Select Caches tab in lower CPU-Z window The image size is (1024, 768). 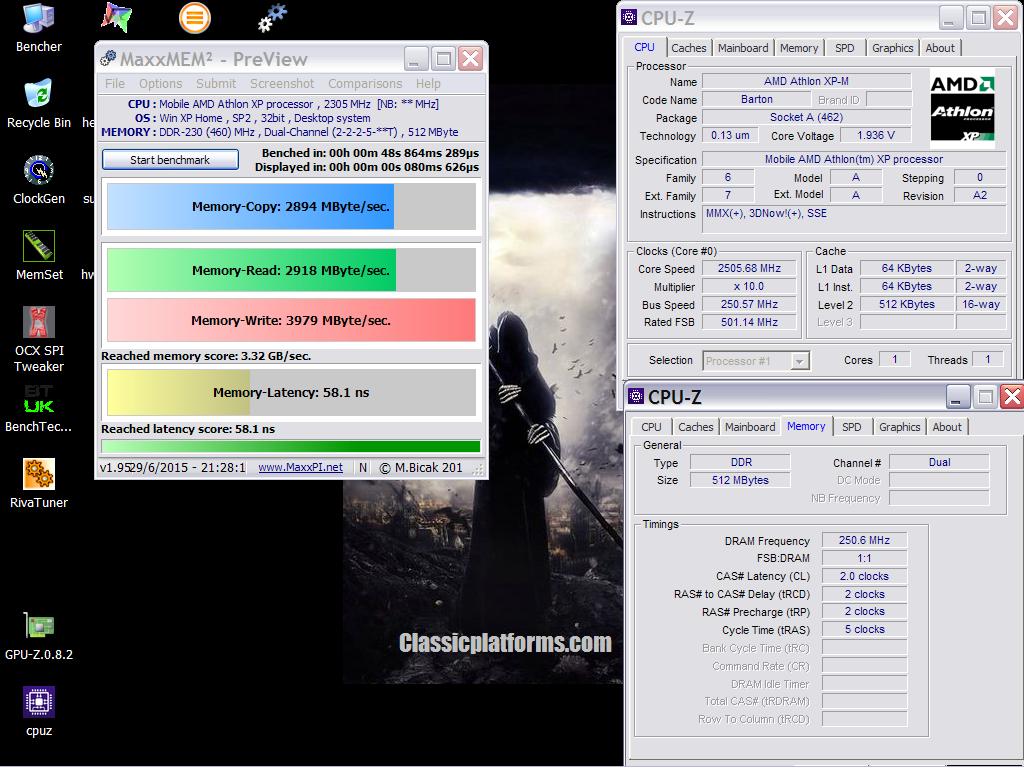(x=696, y=426)
